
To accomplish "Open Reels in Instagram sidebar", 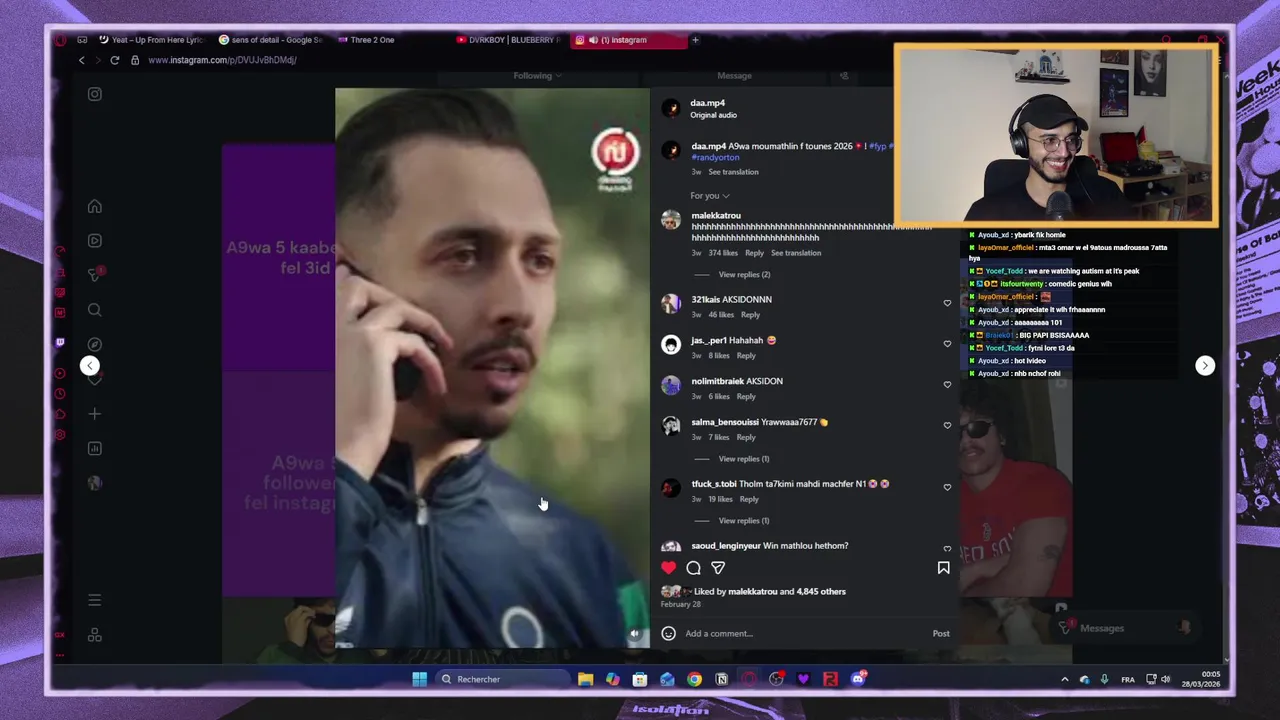I will 95,241.
